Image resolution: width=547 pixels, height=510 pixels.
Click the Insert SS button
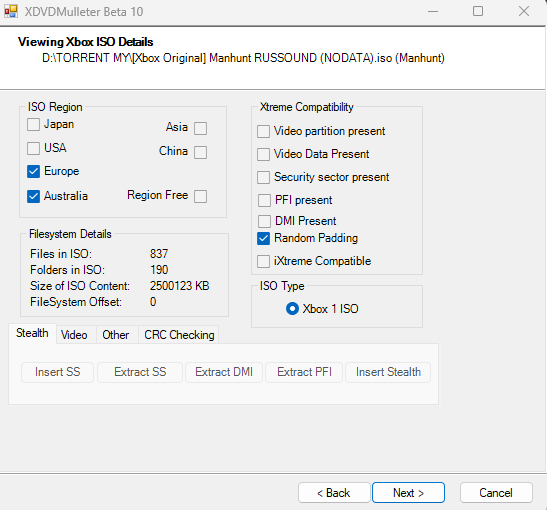coord(58,372)
